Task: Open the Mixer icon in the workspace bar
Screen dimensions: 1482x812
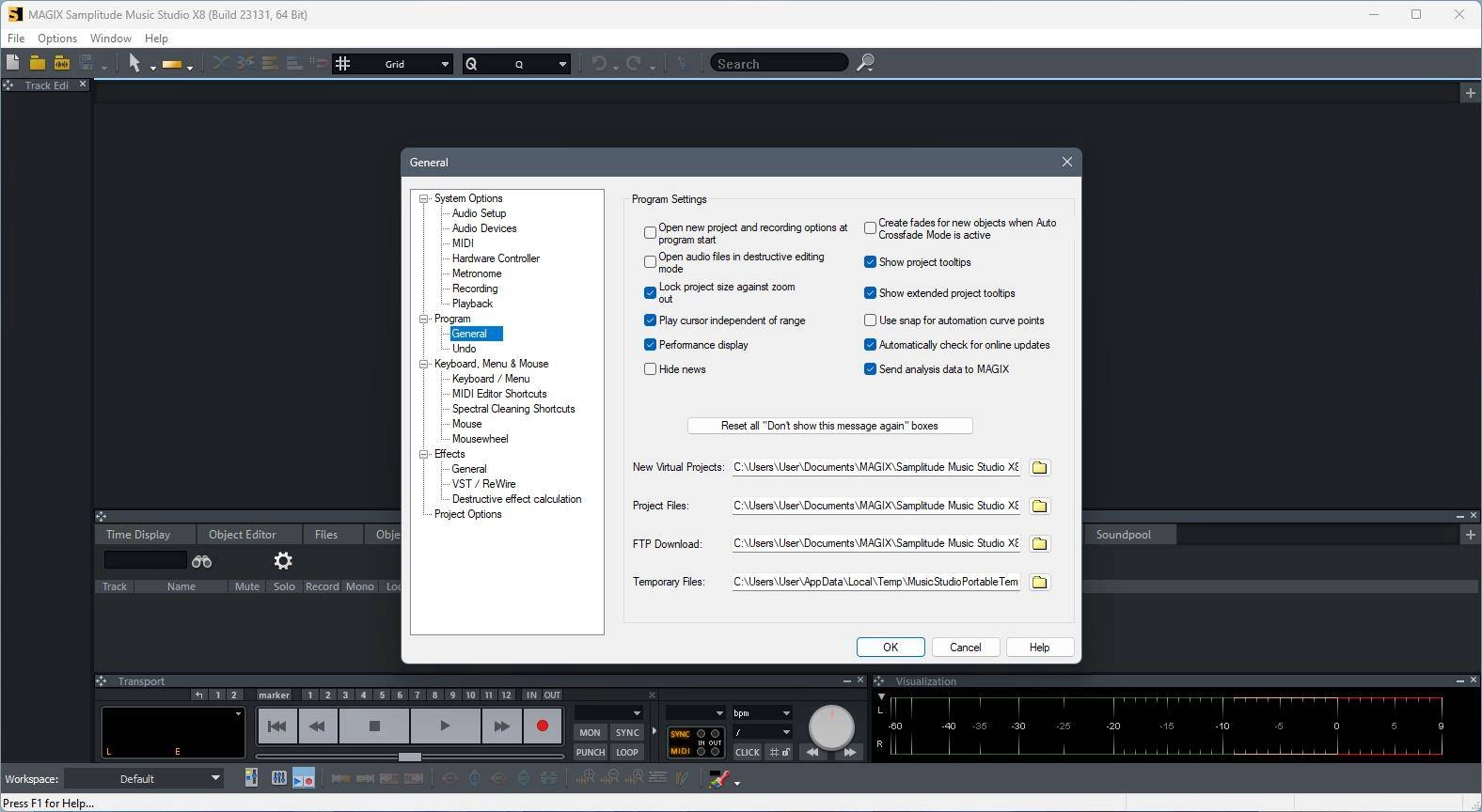Action: (x=279, y=778)
